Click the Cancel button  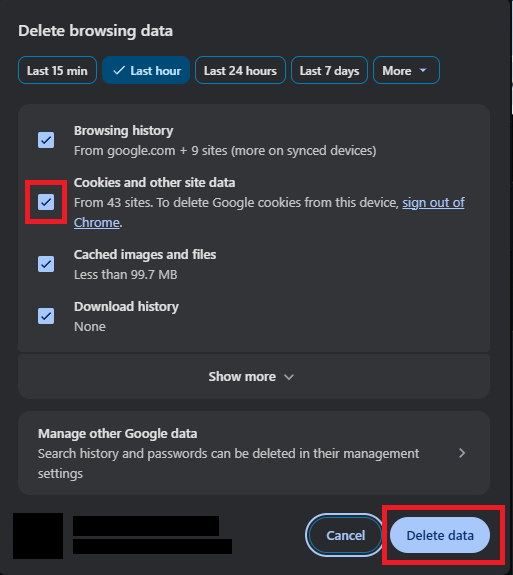345,535
